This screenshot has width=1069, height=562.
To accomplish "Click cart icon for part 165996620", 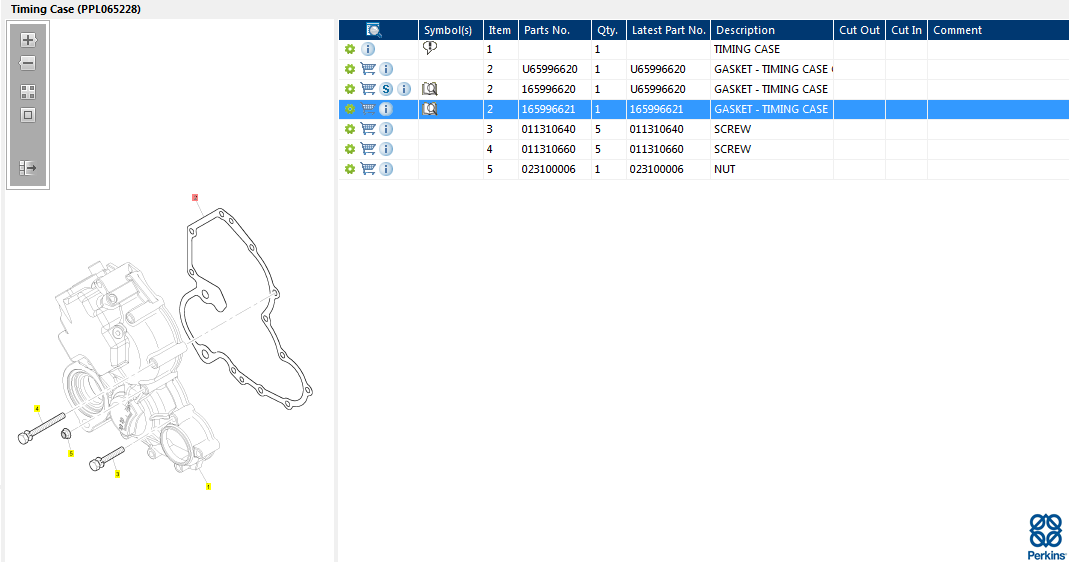I will pos(368,89).
